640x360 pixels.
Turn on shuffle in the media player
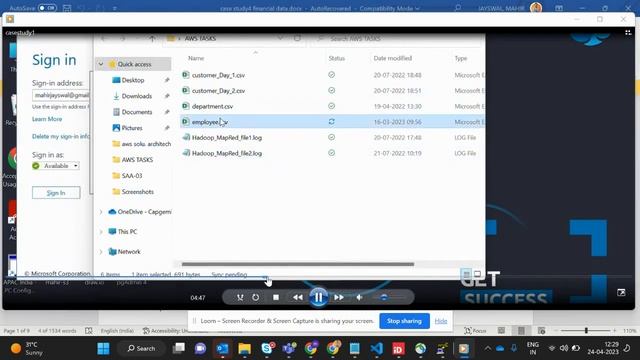point(240,298)
